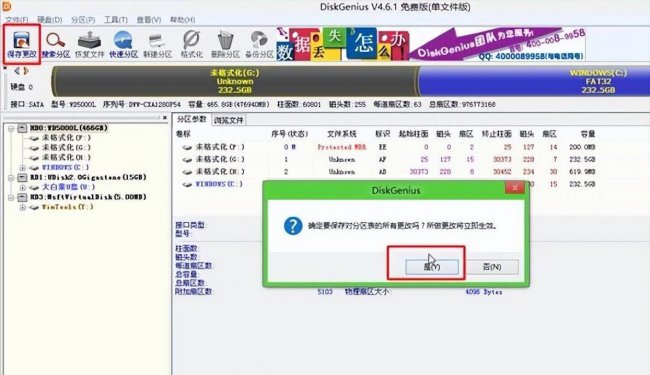Screen dimensions: 650x375
Task: Collapse the RD1:UDisk2.0Gigastone tree node
Action: (12, 178)
